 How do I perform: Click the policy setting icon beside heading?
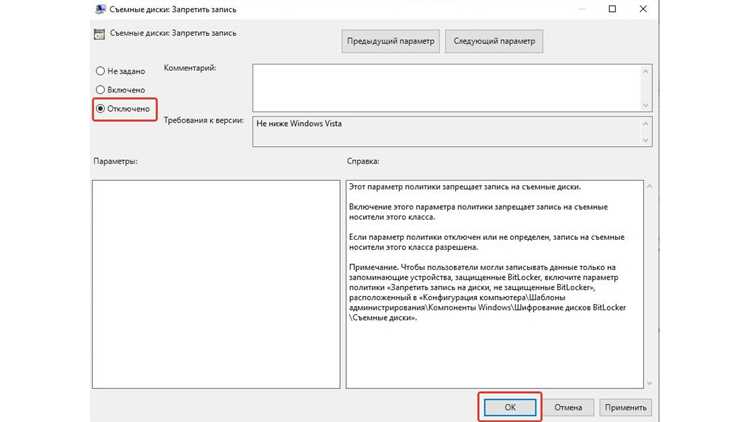pyautogui.click(x=99, y=34)
